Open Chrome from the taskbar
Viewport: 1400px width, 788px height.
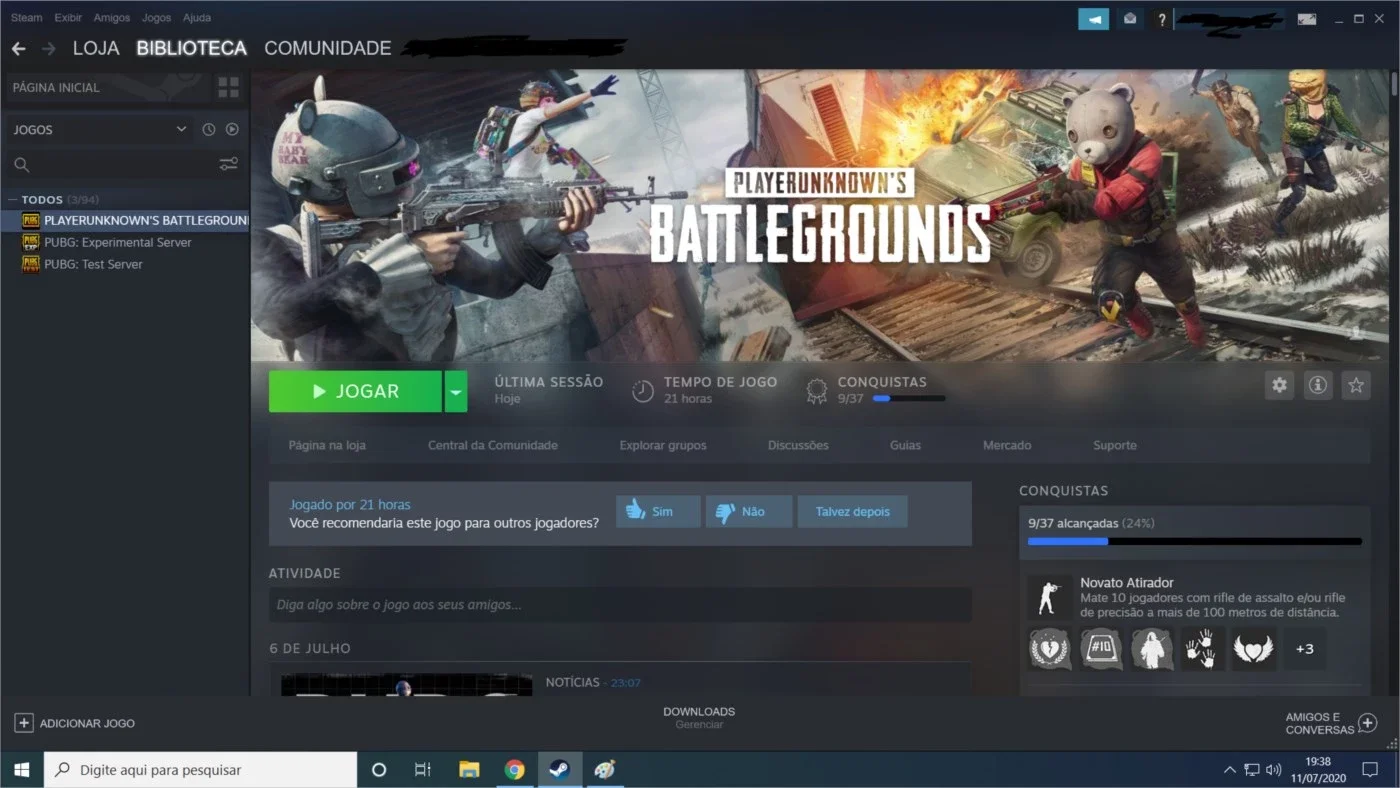coord(515,770)
